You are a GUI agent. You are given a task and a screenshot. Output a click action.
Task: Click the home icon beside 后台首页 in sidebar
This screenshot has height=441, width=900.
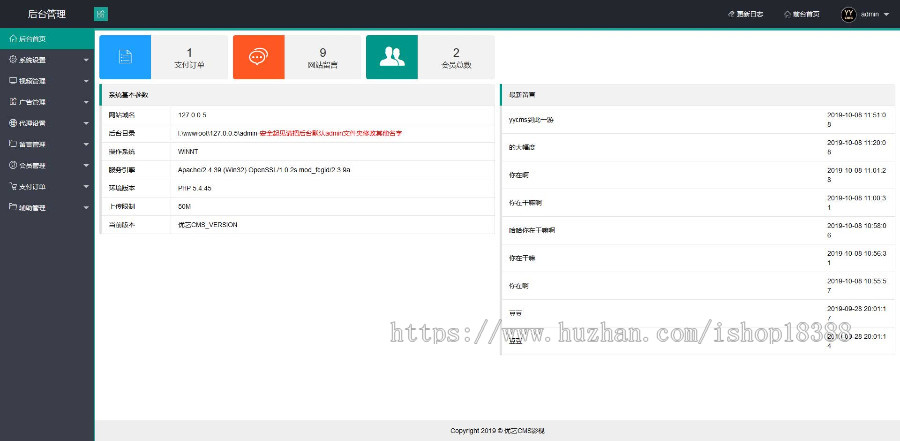[13, 39]
